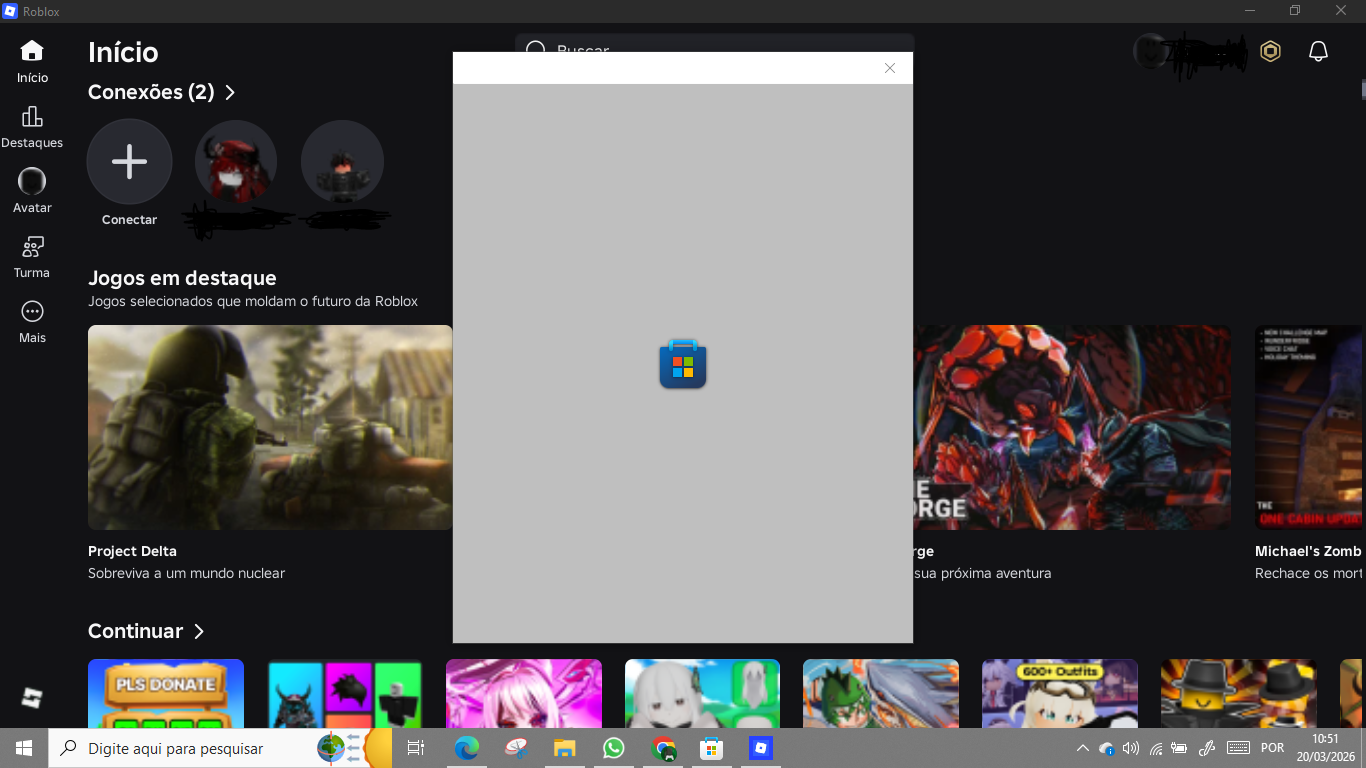Open Microsoft Store from the taskbar

coord(711,748)
